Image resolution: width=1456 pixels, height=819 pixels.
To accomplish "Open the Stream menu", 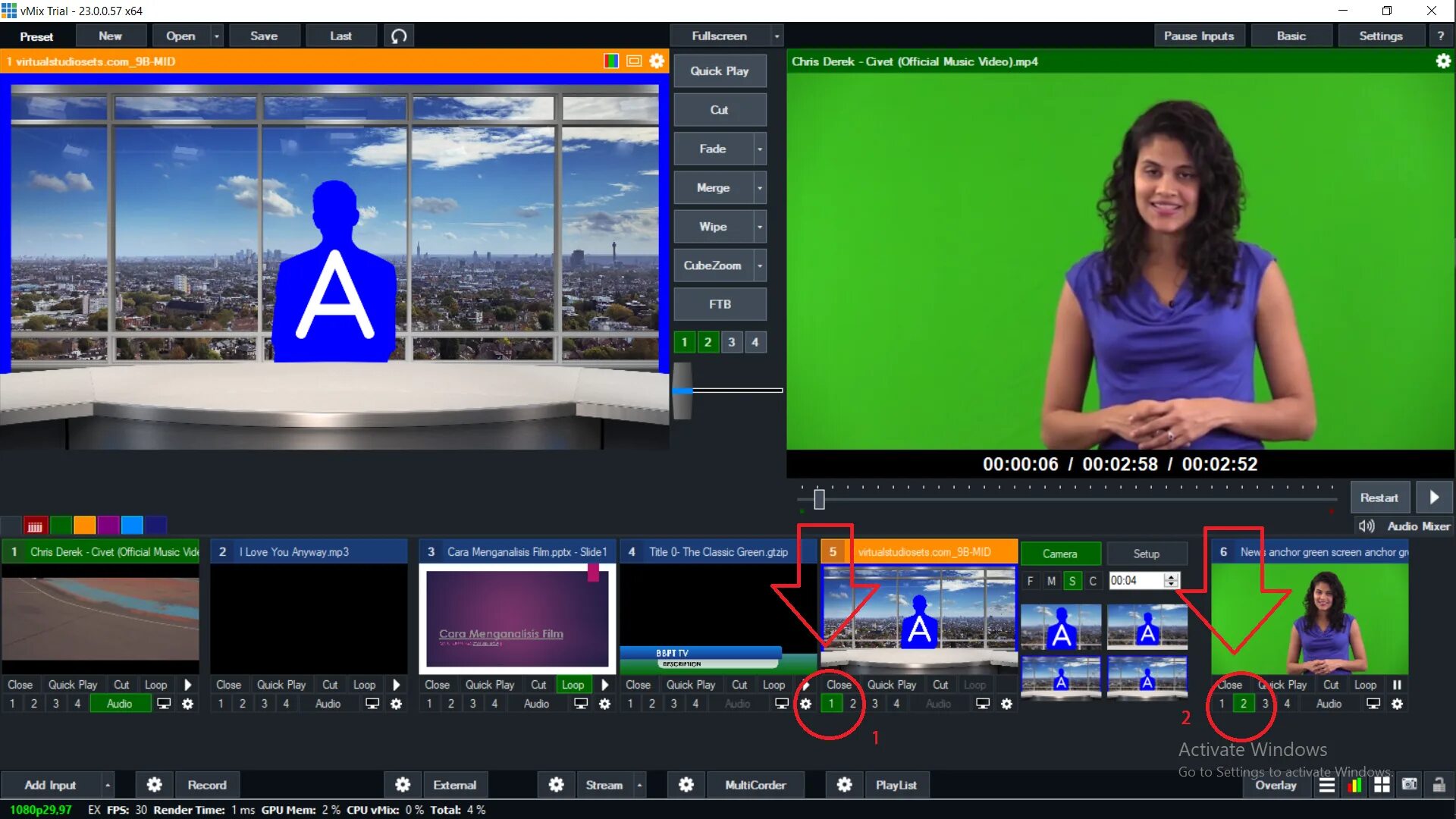I will coord(647,784).
